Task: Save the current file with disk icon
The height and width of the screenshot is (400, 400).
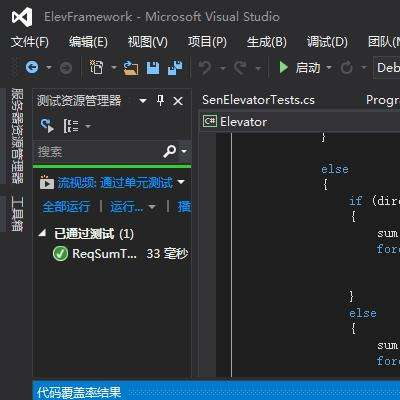Action: tap(153, 68)
